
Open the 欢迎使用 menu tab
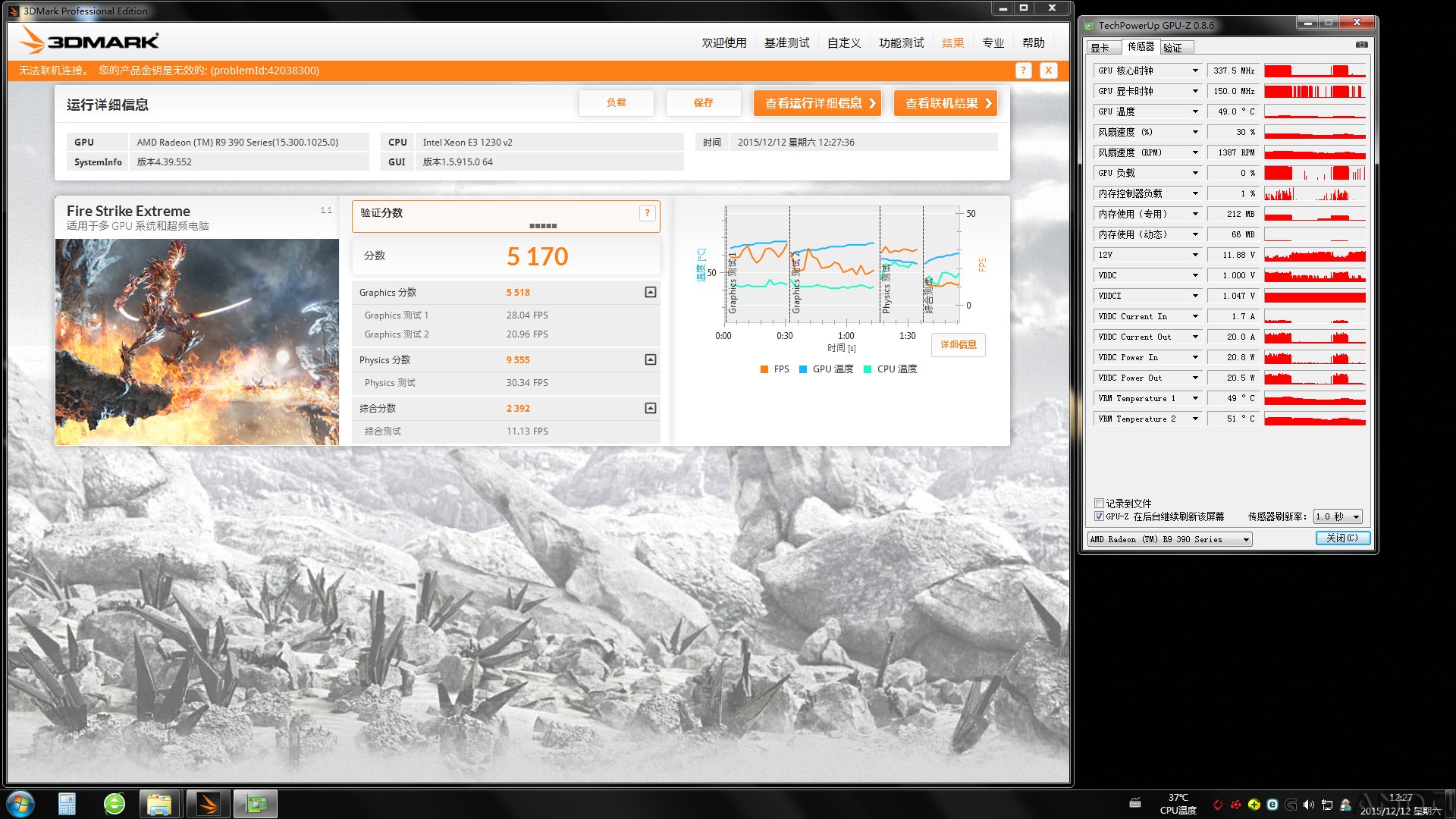724,43
